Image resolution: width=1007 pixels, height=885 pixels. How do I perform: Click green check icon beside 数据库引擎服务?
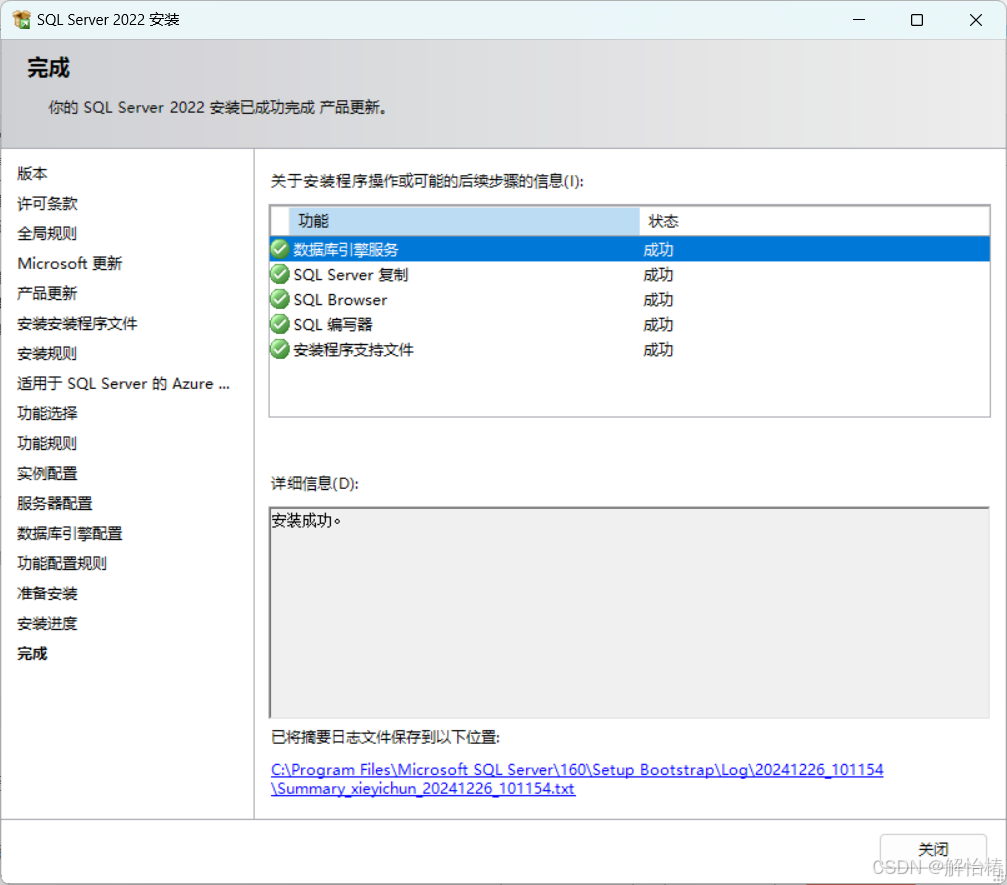click(279, 249)
